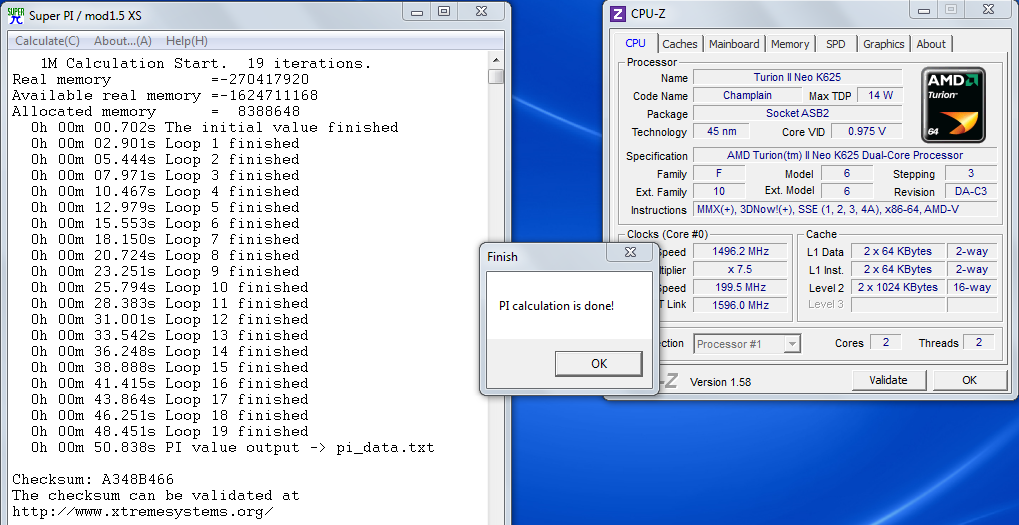Click the Loop 10 finished line
Screen dimensions: 1019x525
(x=169, y=288)
